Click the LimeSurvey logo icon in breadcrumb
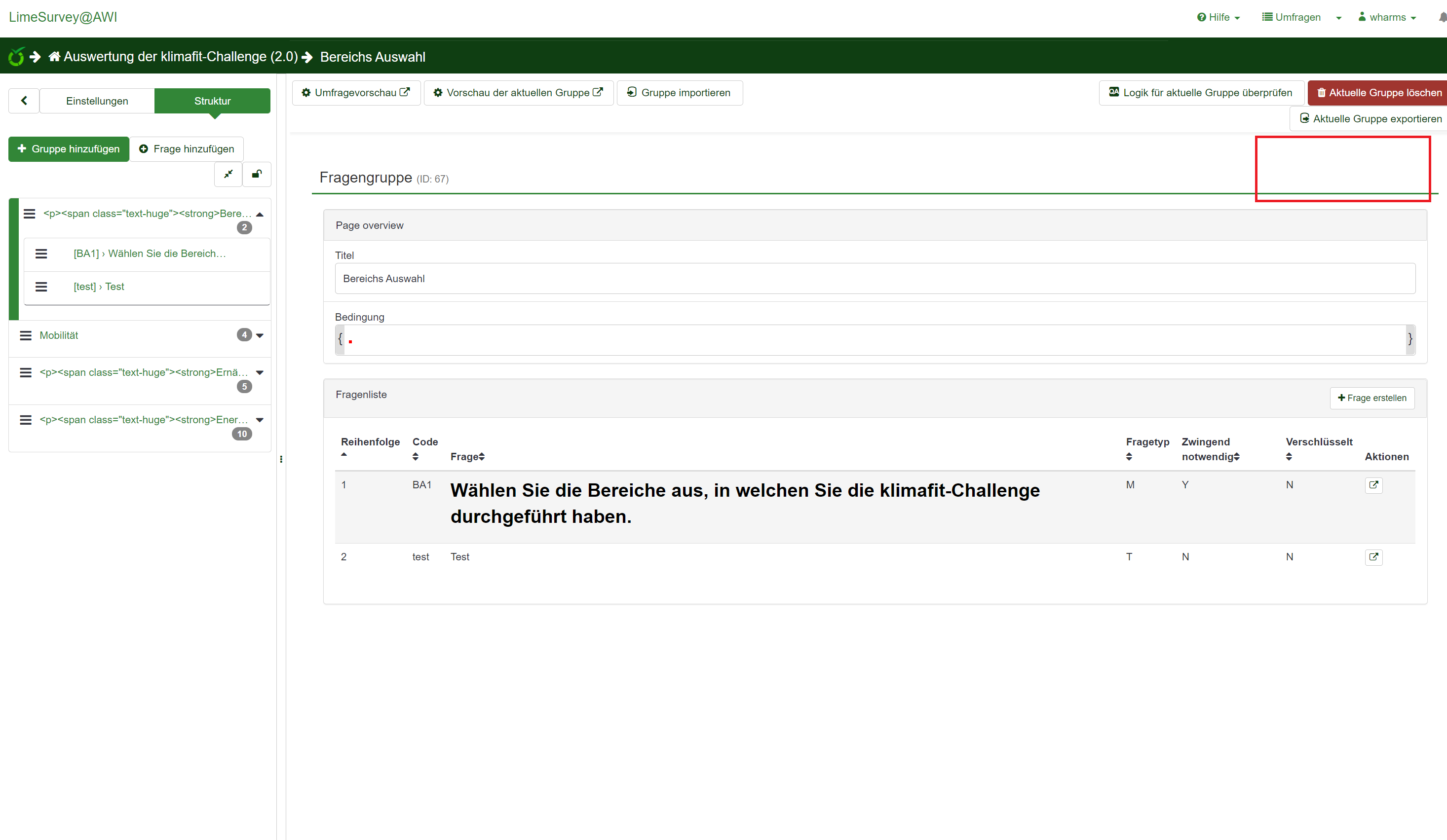 pos(16,56)
